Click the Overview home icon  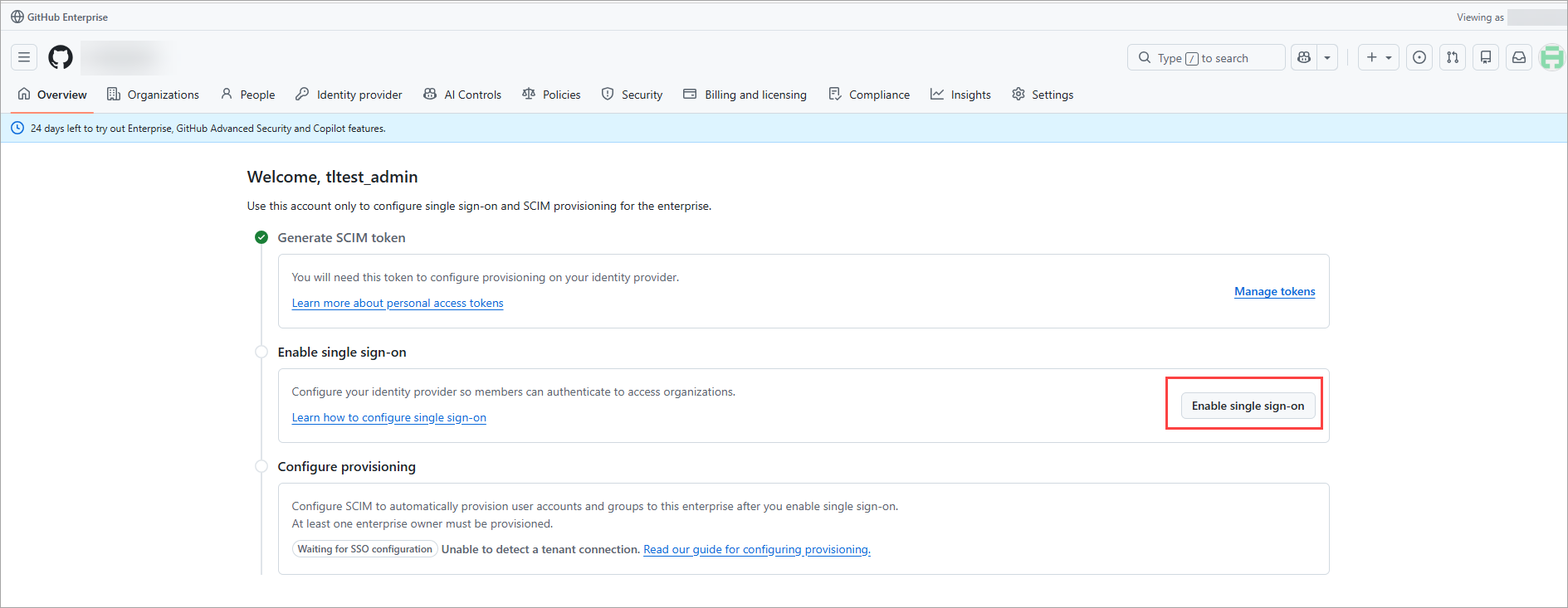coord(24,94)
